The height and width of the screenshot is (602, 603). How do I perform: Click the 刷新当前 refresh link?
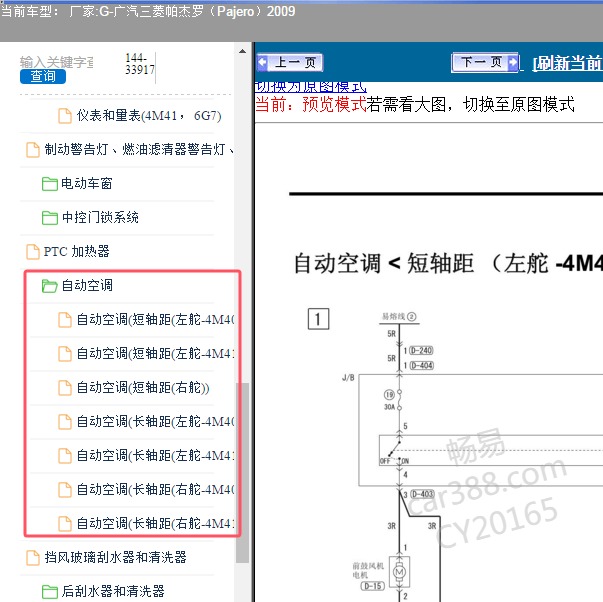(568, 63)
